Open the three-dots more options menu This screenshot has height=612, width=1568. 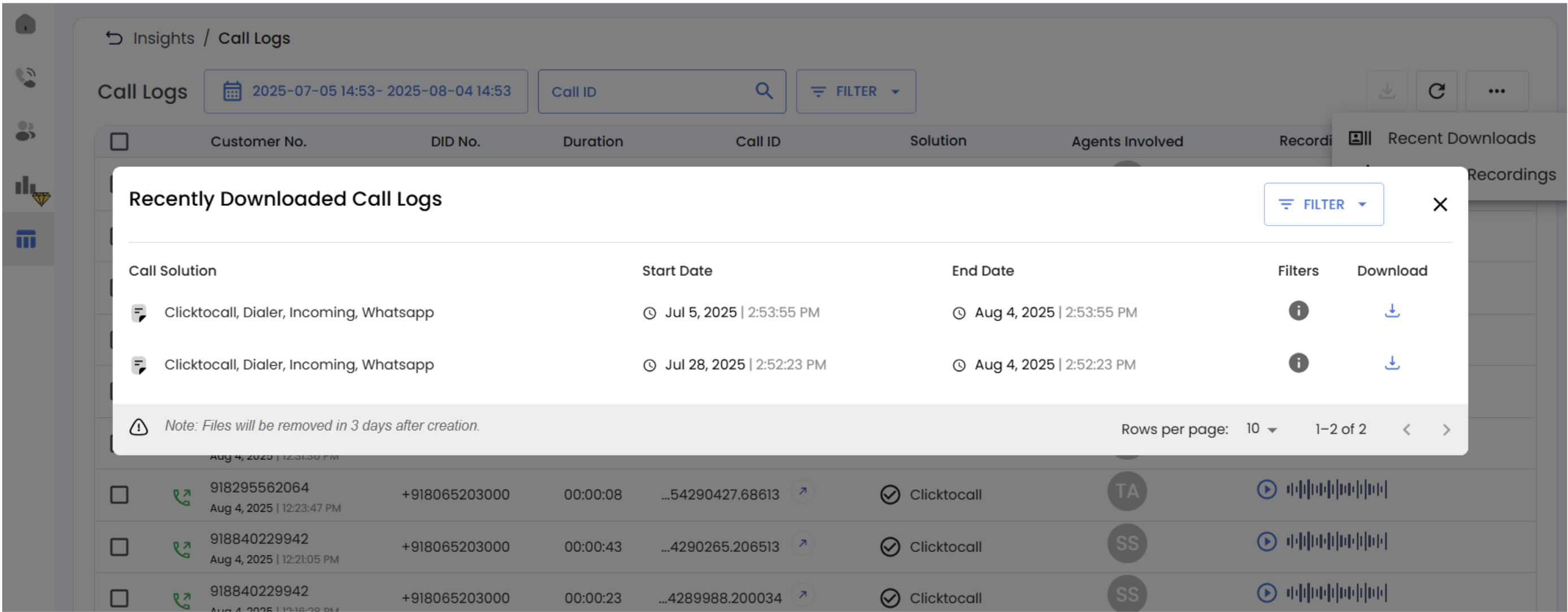[x=1497, y=91]
